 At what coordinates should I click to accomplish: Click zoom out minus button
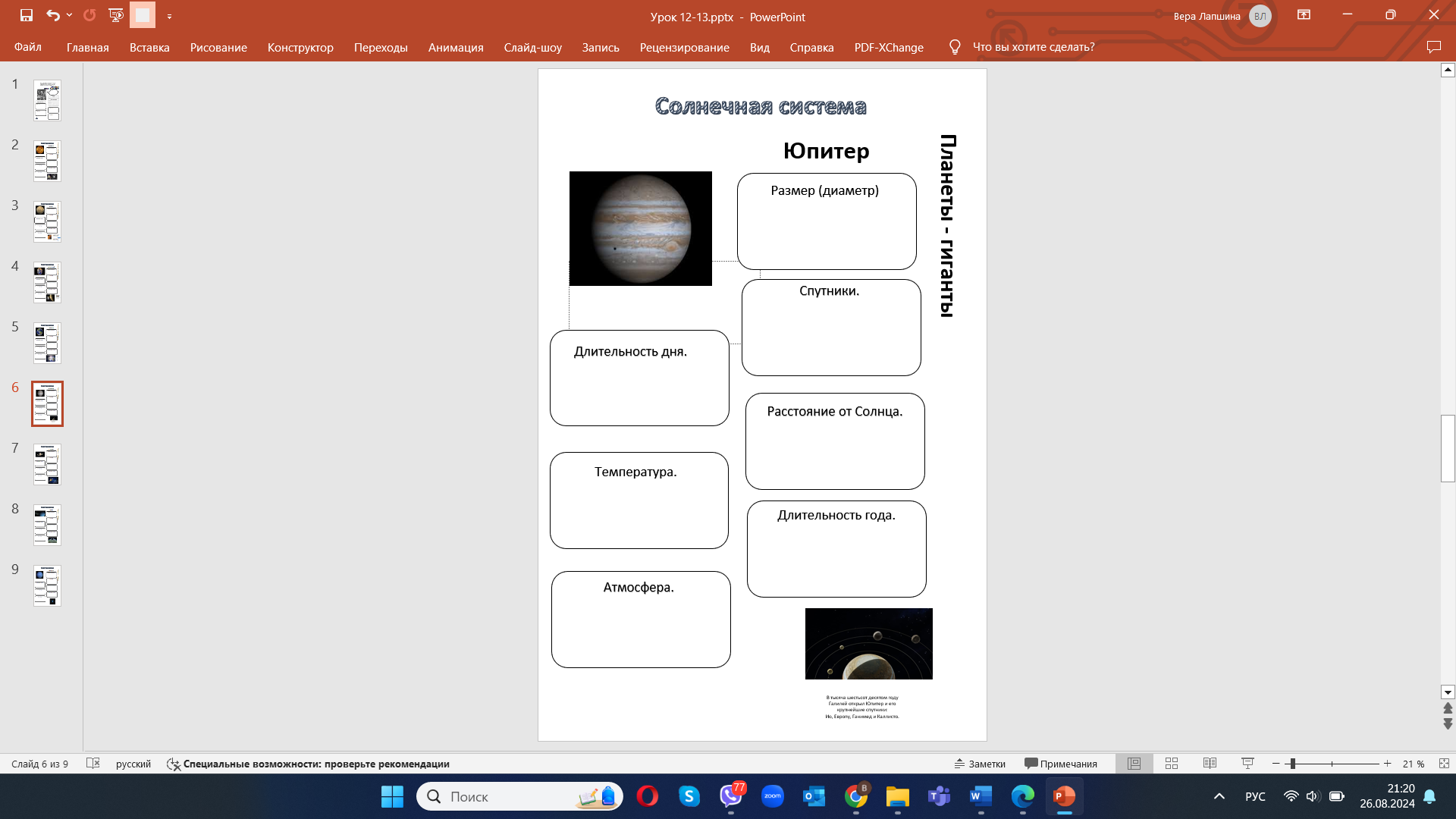1276,764
